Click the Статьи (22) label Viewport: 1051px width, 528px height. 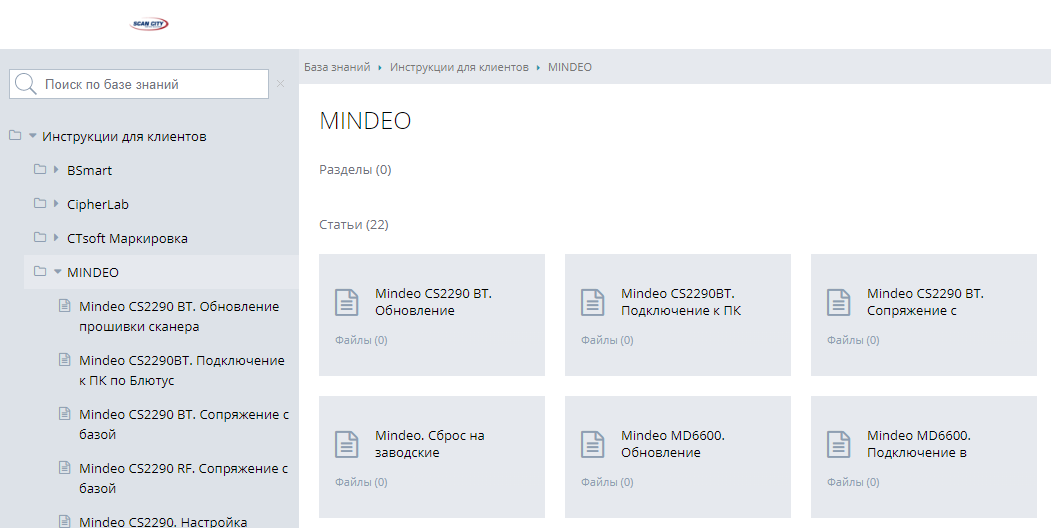(354, 224)
